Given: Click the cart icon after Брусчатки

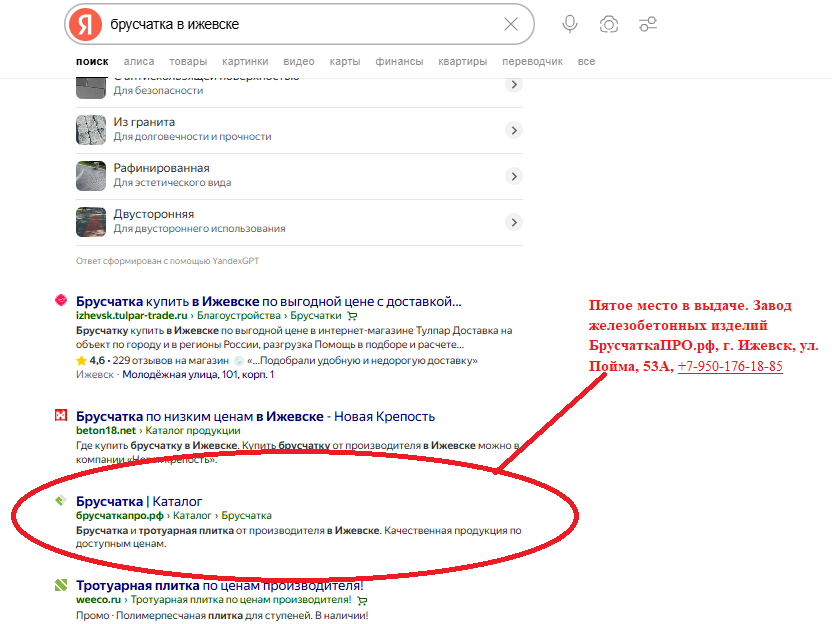Looking at the screenshot, I should (x=352, y=316).
